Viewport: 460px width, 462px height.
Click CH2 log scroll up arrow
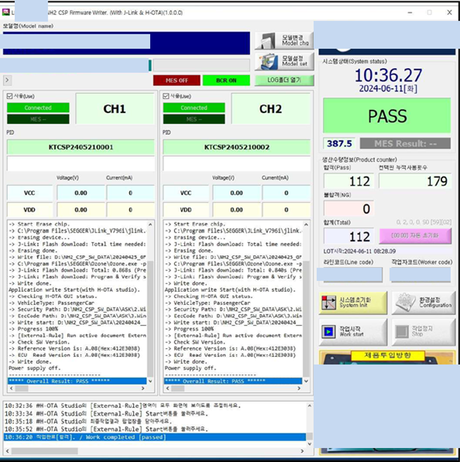pos(306,225)
